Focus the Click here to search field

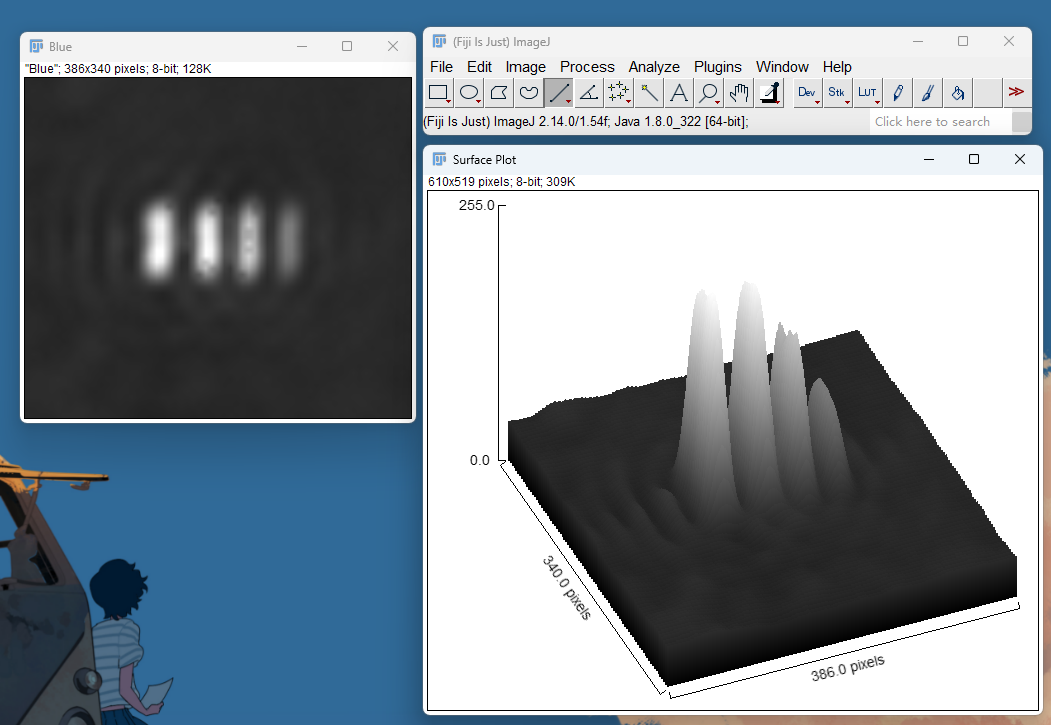click(x=940, y=122)
